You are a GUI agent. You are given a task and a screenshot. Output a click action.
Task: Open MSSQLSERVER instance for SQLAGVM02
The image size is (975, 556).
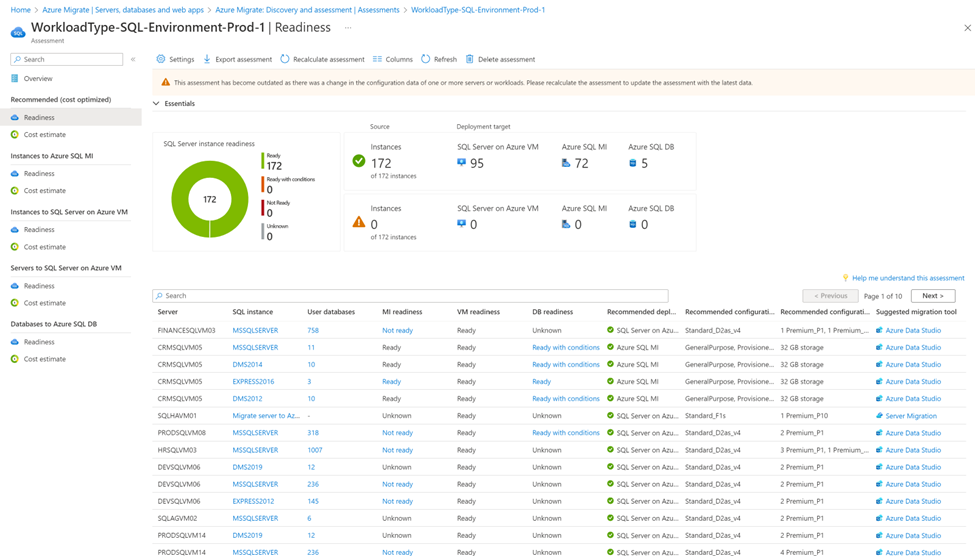[x=255, y=518]
